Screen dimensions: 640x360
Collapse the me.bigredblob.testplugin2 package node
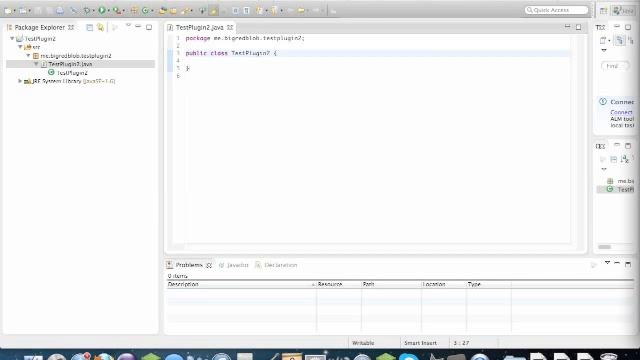tap(28, 56)
